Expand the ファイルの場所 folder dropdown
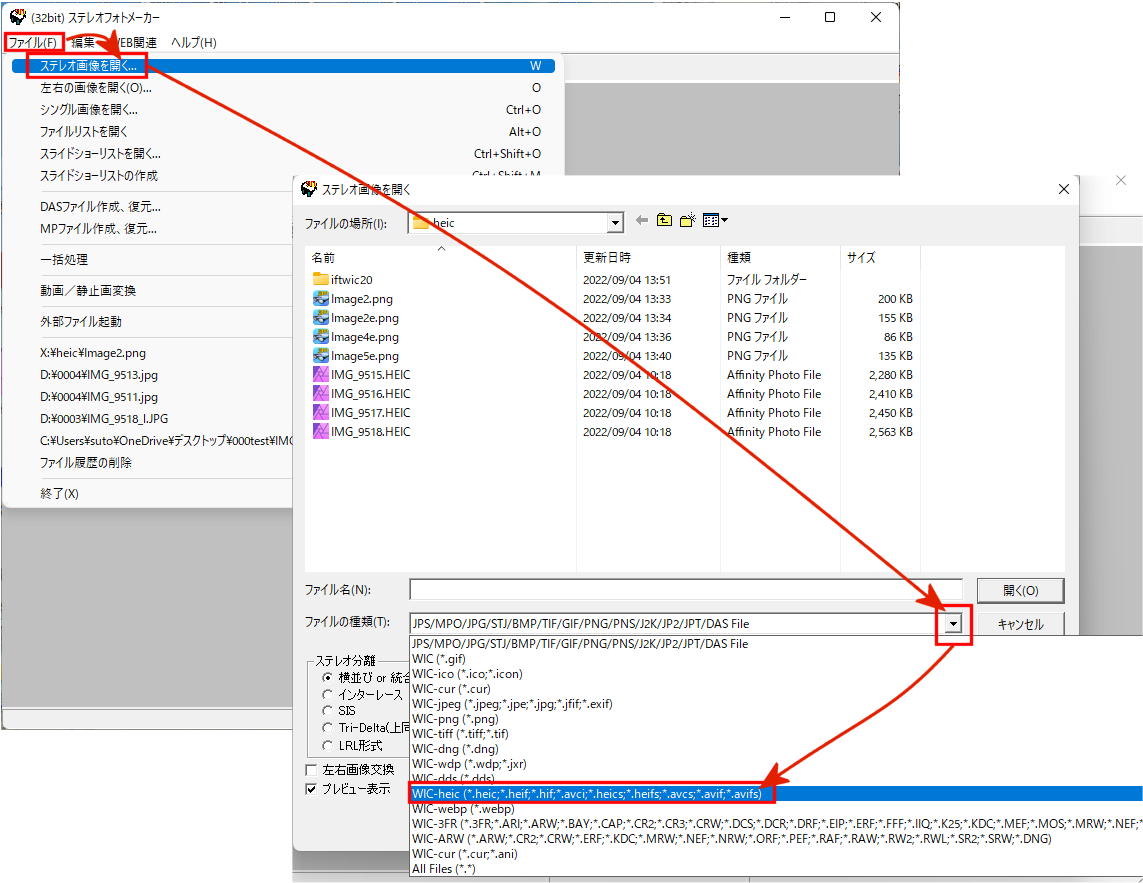Viewport: 1143px width, 883px height. pos(614,223)
